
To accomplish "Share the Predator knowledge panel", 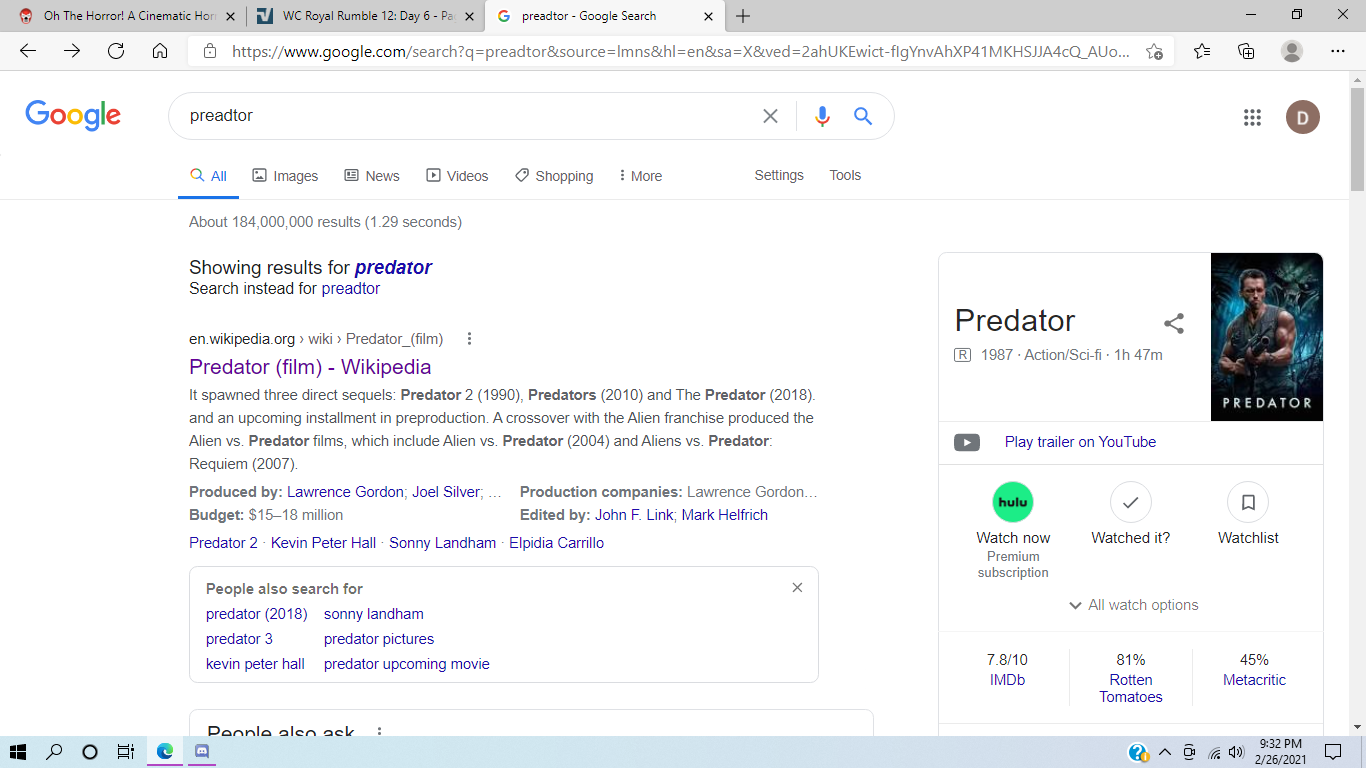I will [1174, 323].
